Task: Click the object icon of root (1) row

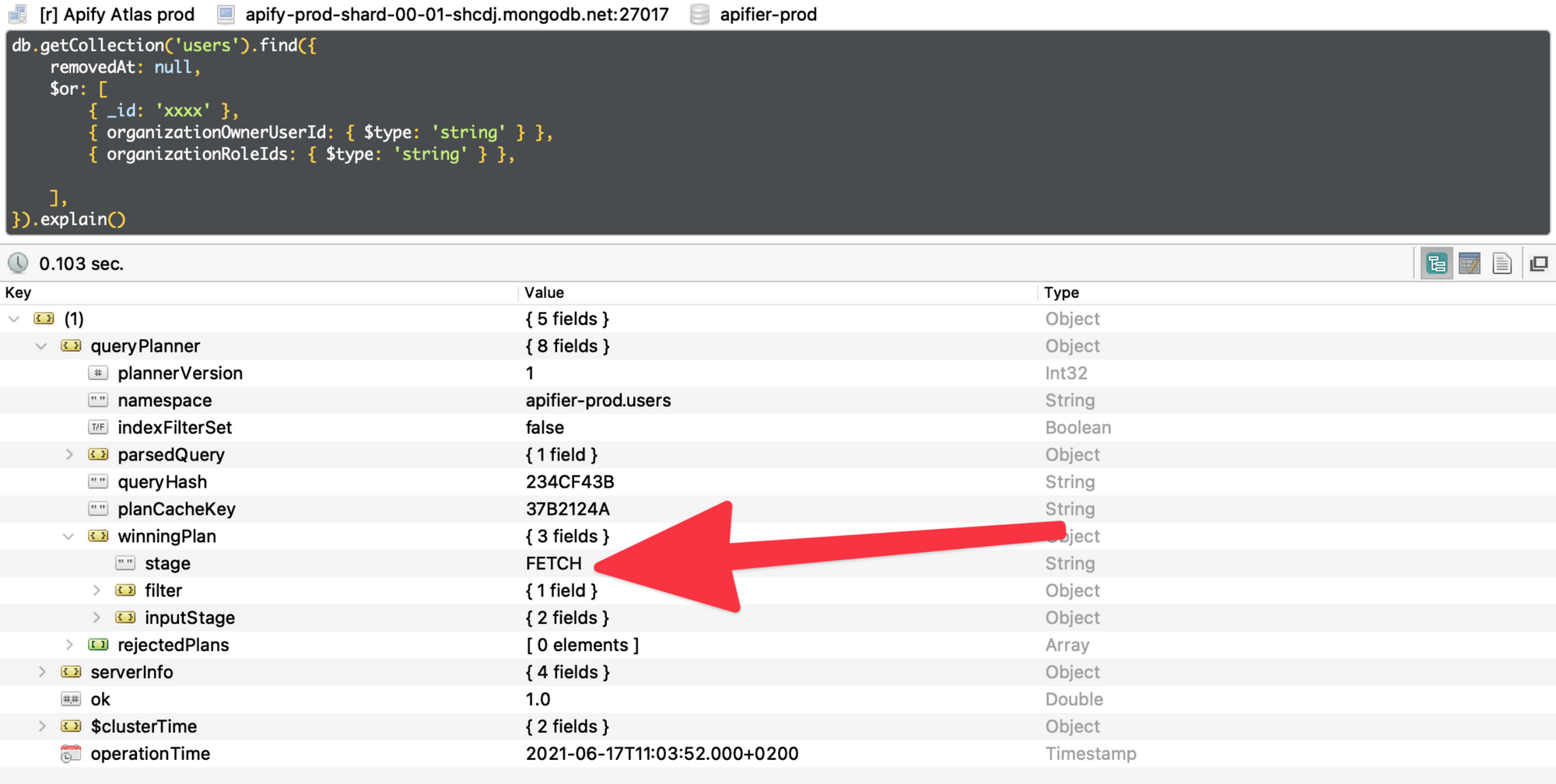Action: [44, 319]
